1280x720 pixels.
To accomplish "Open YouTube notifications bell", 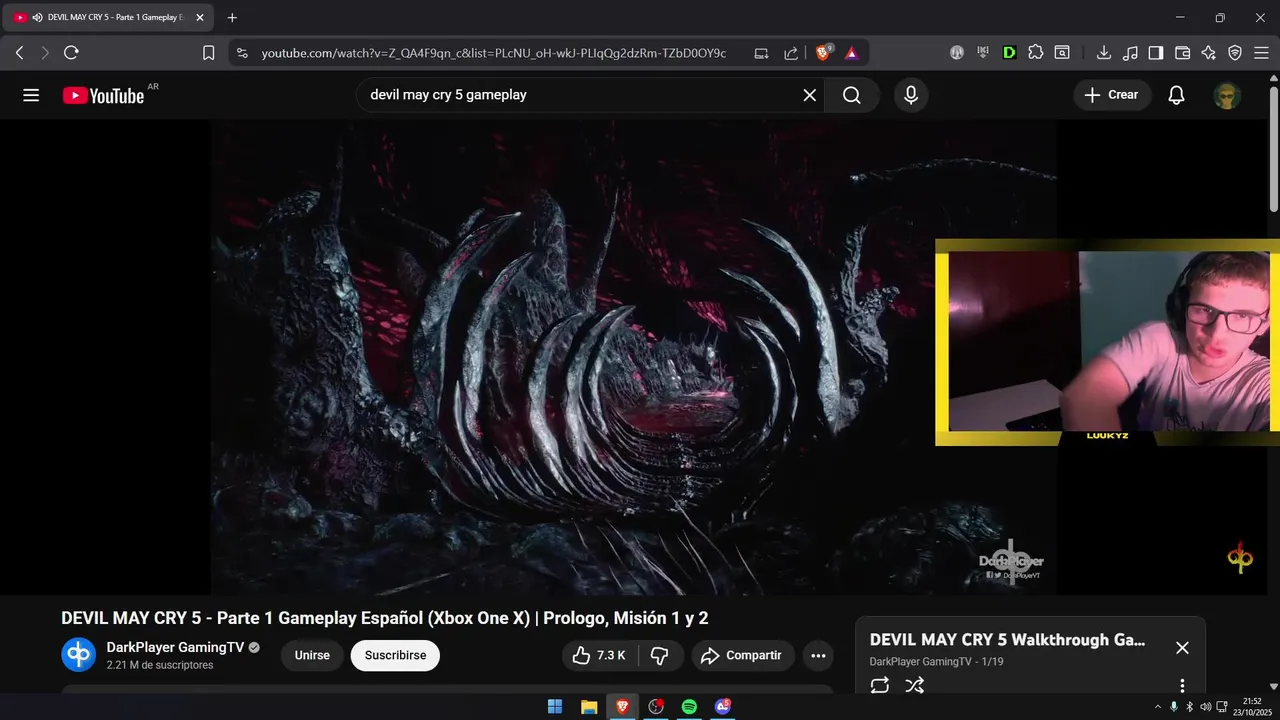I will (1177, 95).
